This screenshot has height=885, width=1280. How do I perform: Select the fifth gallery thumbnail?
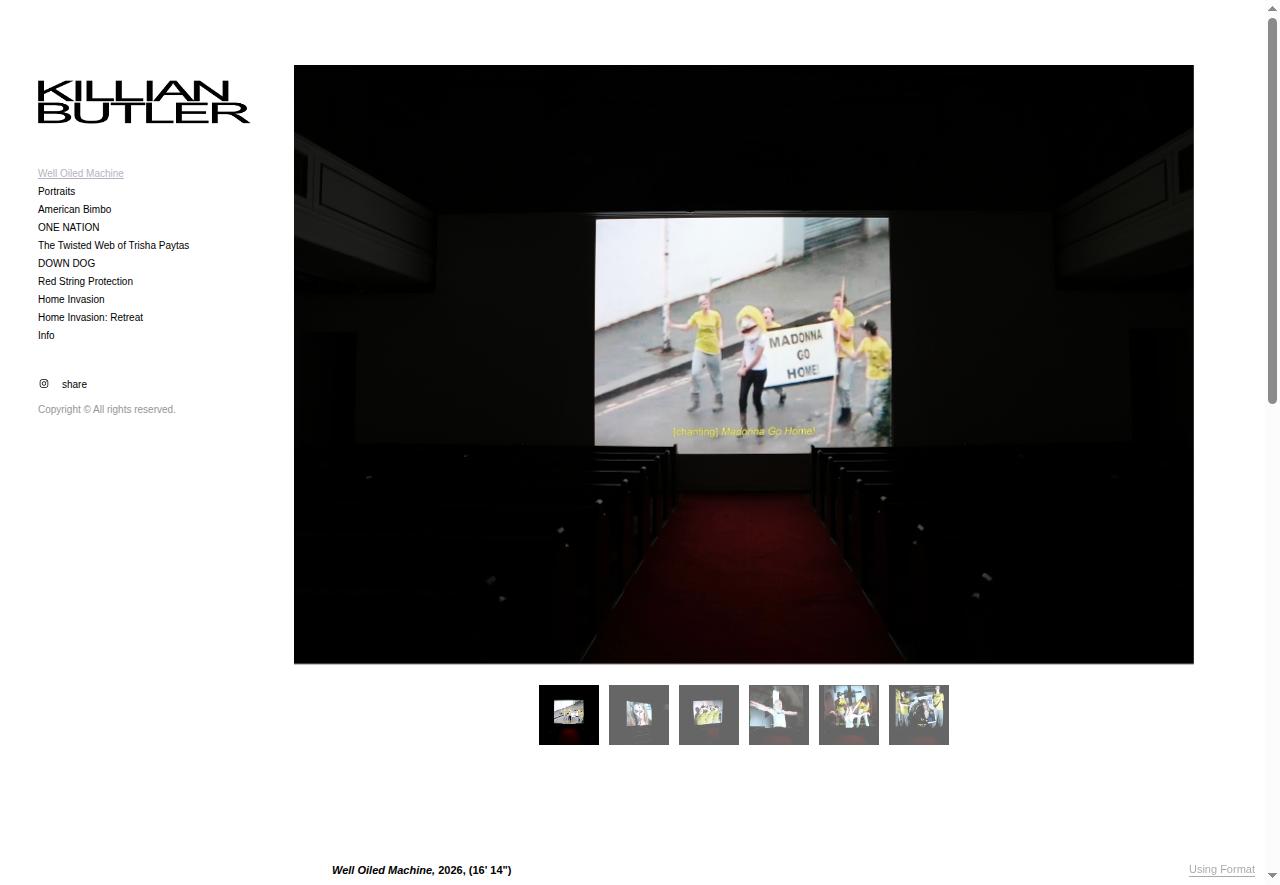(849, 715)
